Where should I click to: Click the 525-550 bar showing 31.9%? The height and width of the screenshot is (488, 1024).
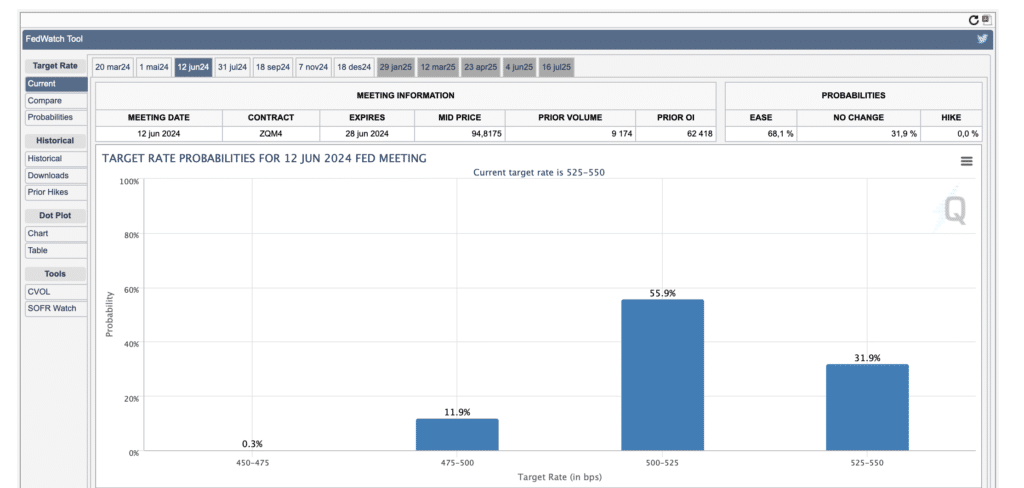[867, 408]
